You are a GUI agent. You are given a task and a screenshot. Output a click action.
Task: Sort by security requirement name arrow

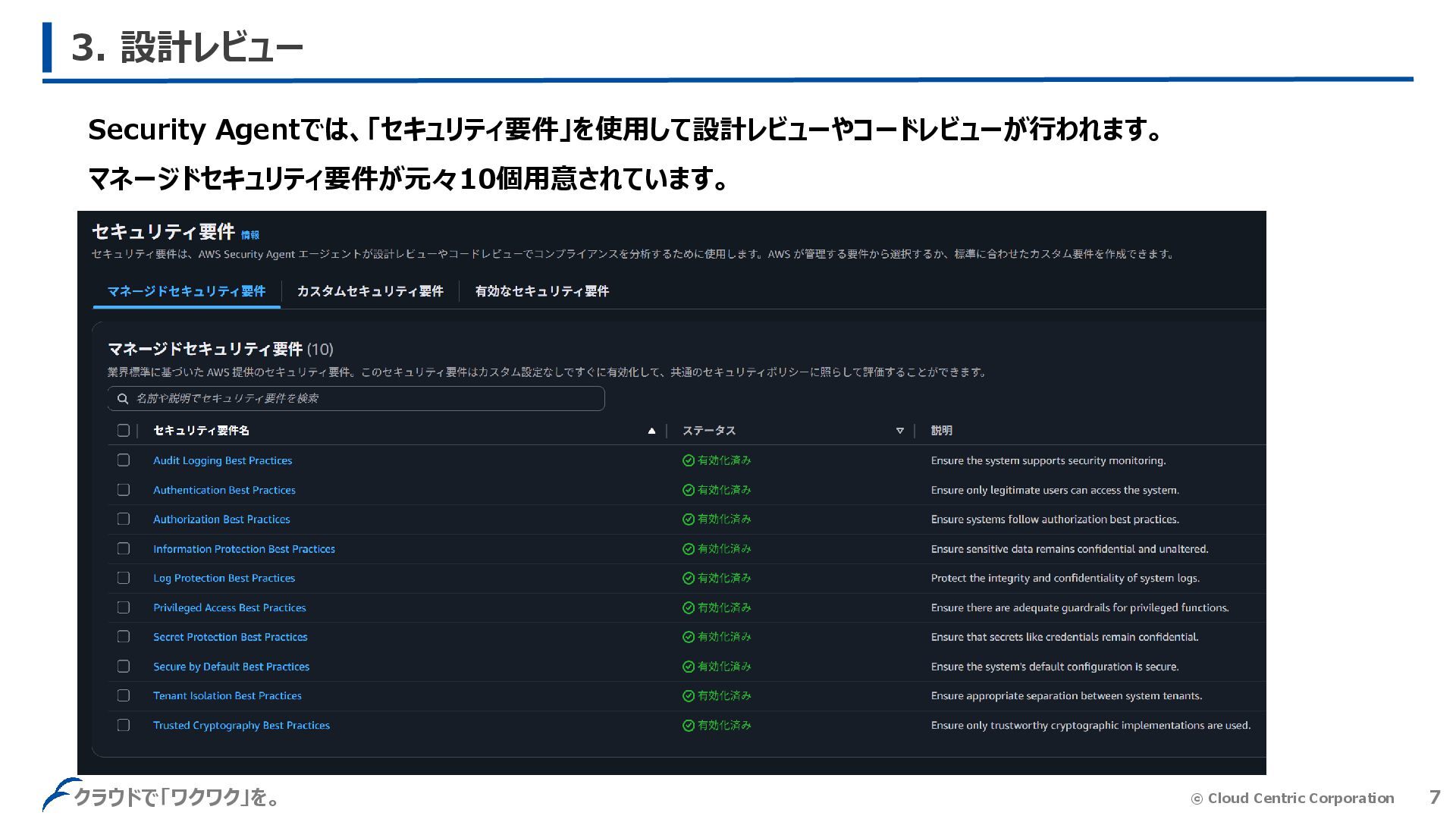pos(651,431)
